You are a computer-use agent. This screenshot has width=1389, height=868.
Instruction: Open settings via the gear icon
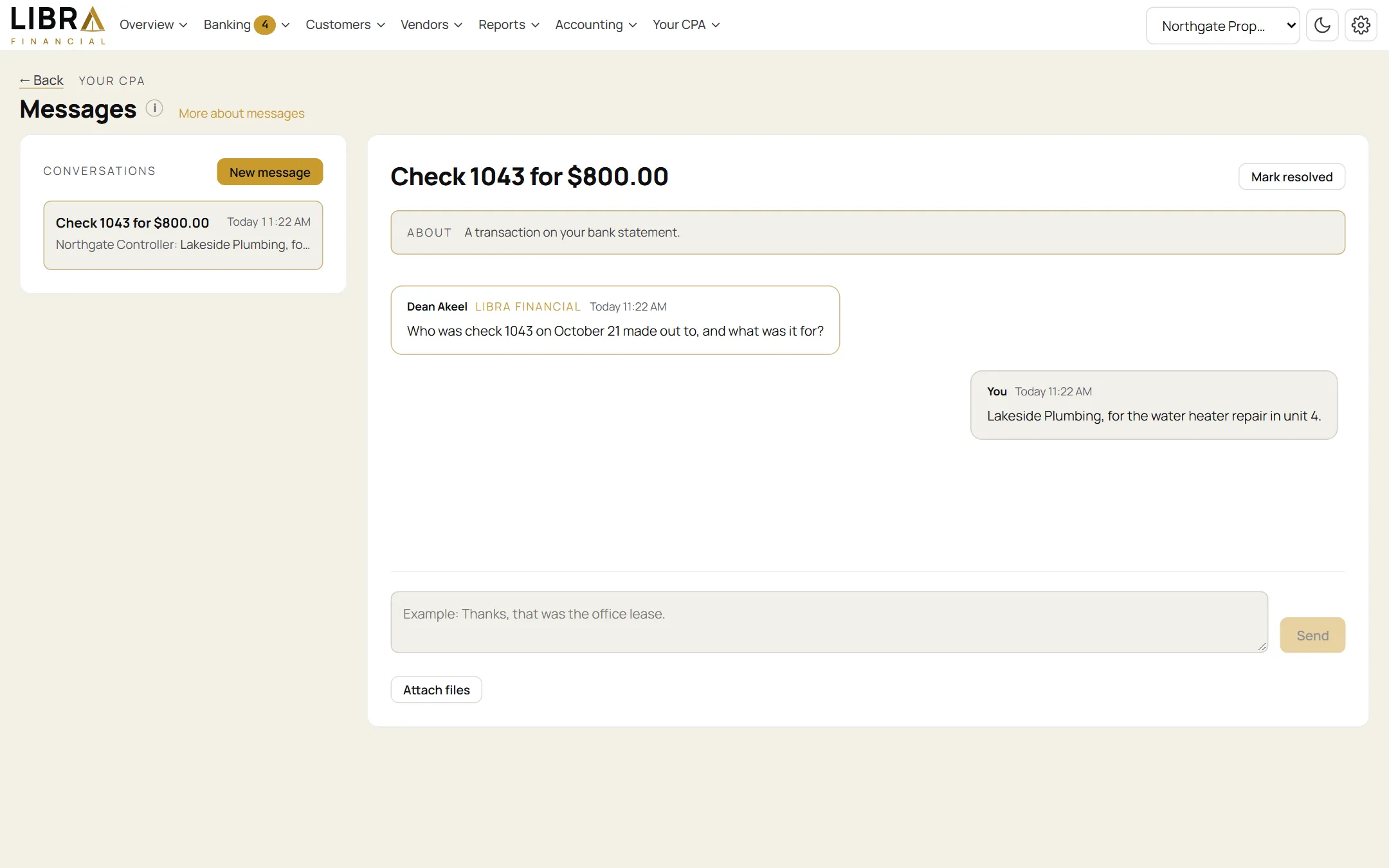1361,25
